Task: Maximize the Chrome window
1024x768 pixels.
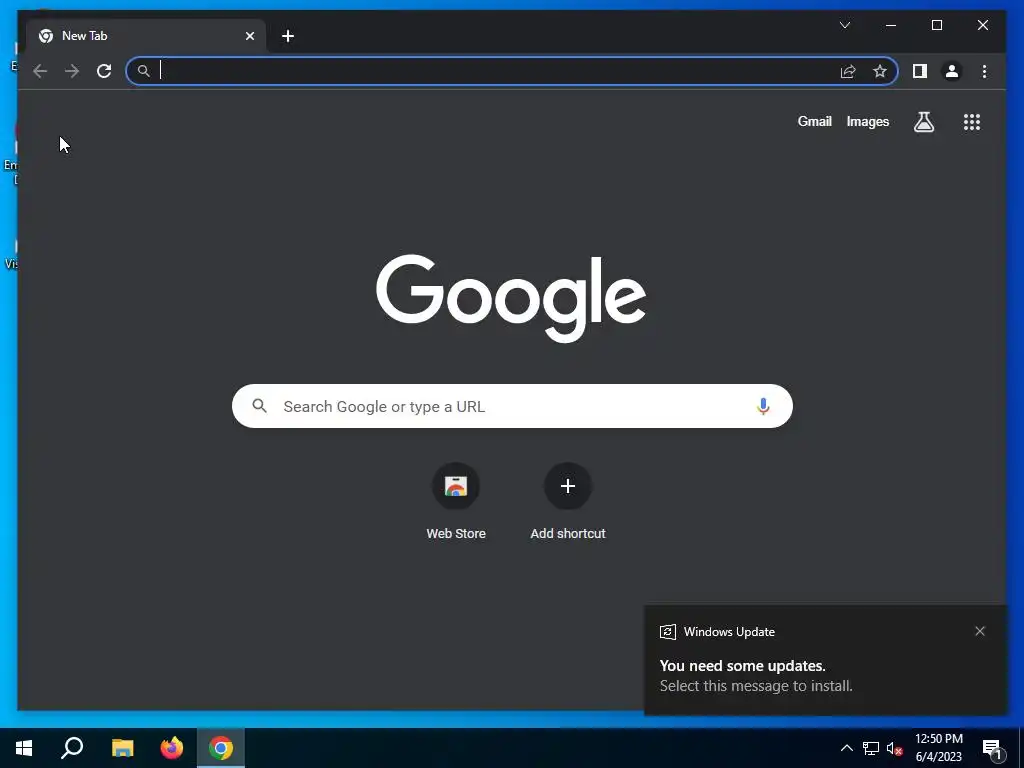Action: 936,25
